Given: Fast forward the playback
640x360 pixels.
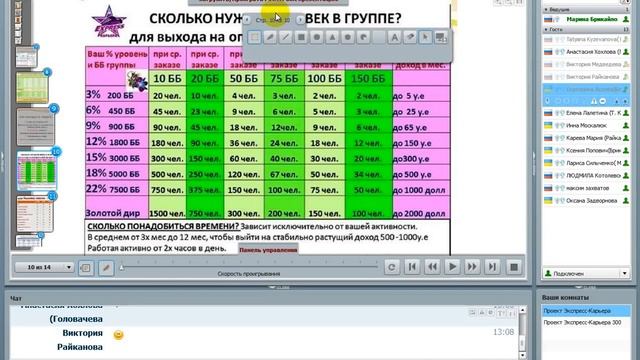Looking at the screenshot, I should (472, 267).
